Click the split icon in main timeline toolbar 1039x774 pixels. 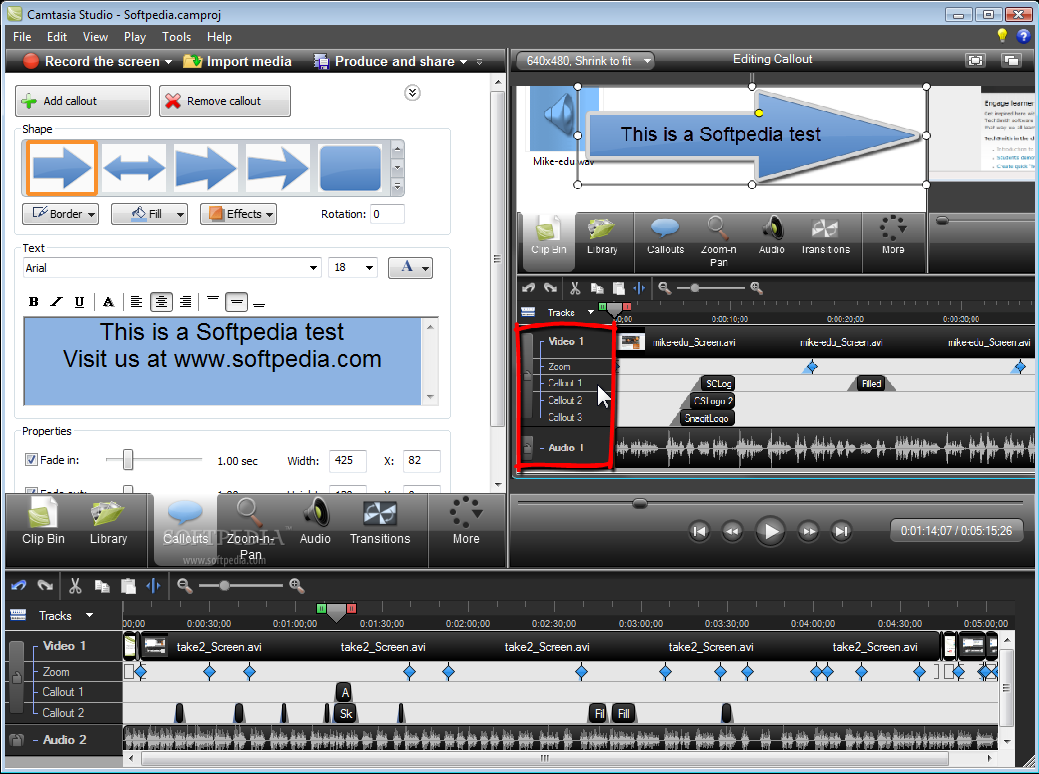click(153, 586)
